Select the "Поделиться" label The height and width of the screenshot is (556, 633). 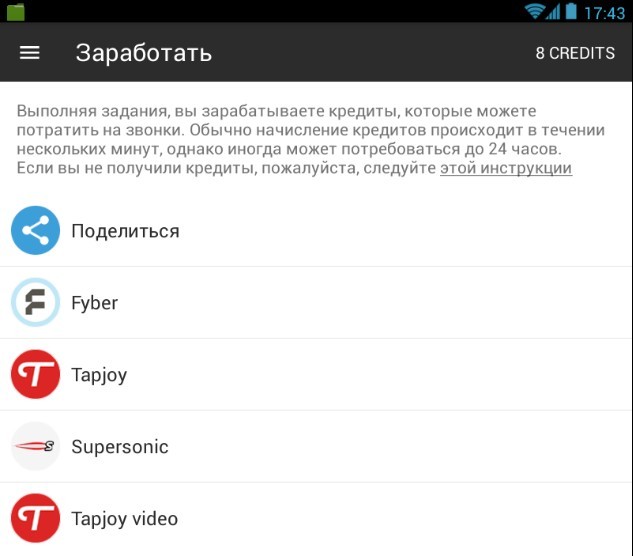(125, 231)
